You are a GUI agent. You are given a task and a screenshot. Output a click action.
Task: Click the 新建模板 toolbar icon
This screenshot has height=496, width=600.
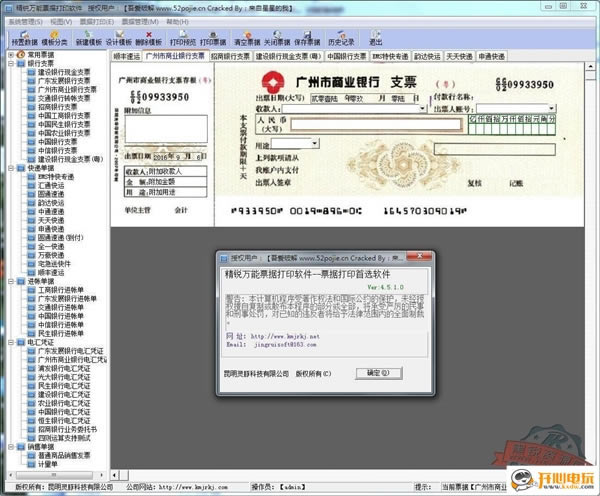point(89,38)
